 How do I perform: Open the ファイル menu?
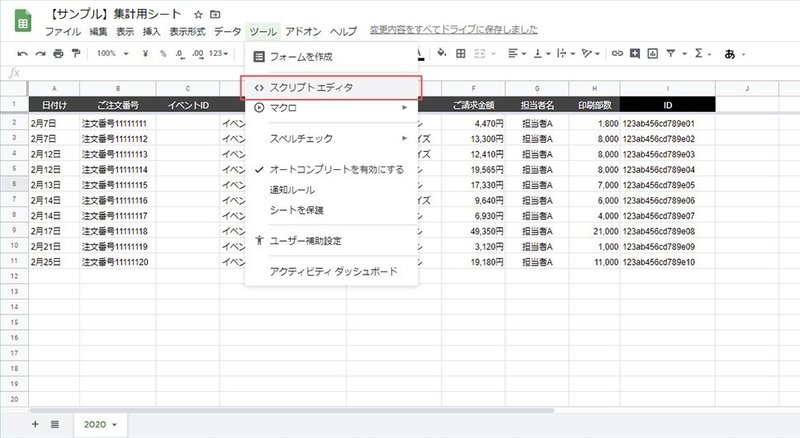[63, 32]
